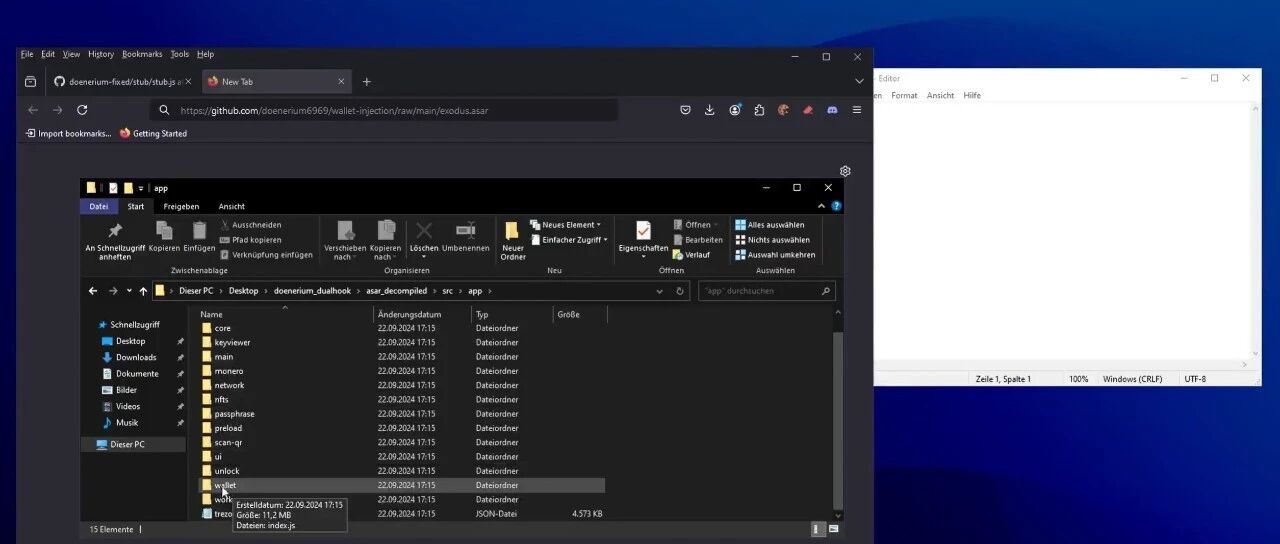Click Bearbeiten in the Öffnen group
The width and height of the screenshot is (1280, 544).
pyautogui.click(x=697, y=240)
